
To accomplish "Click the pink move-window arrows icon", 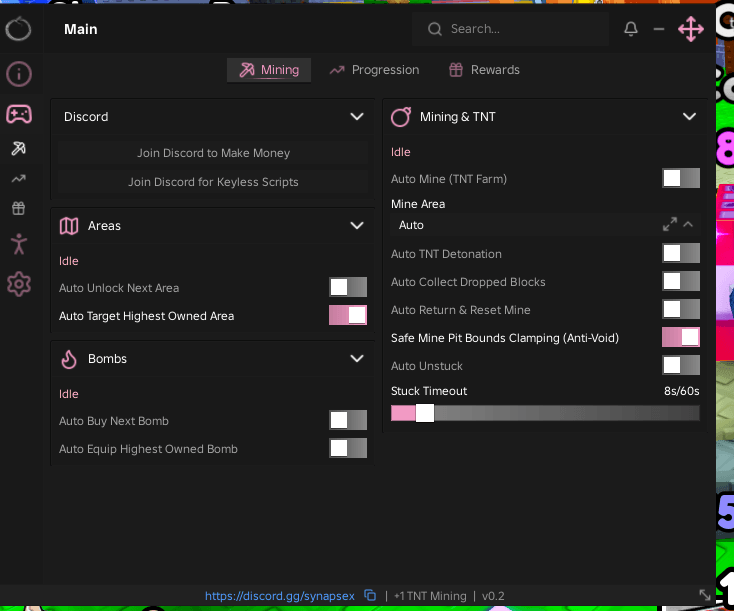I will [x=690, y=29].
